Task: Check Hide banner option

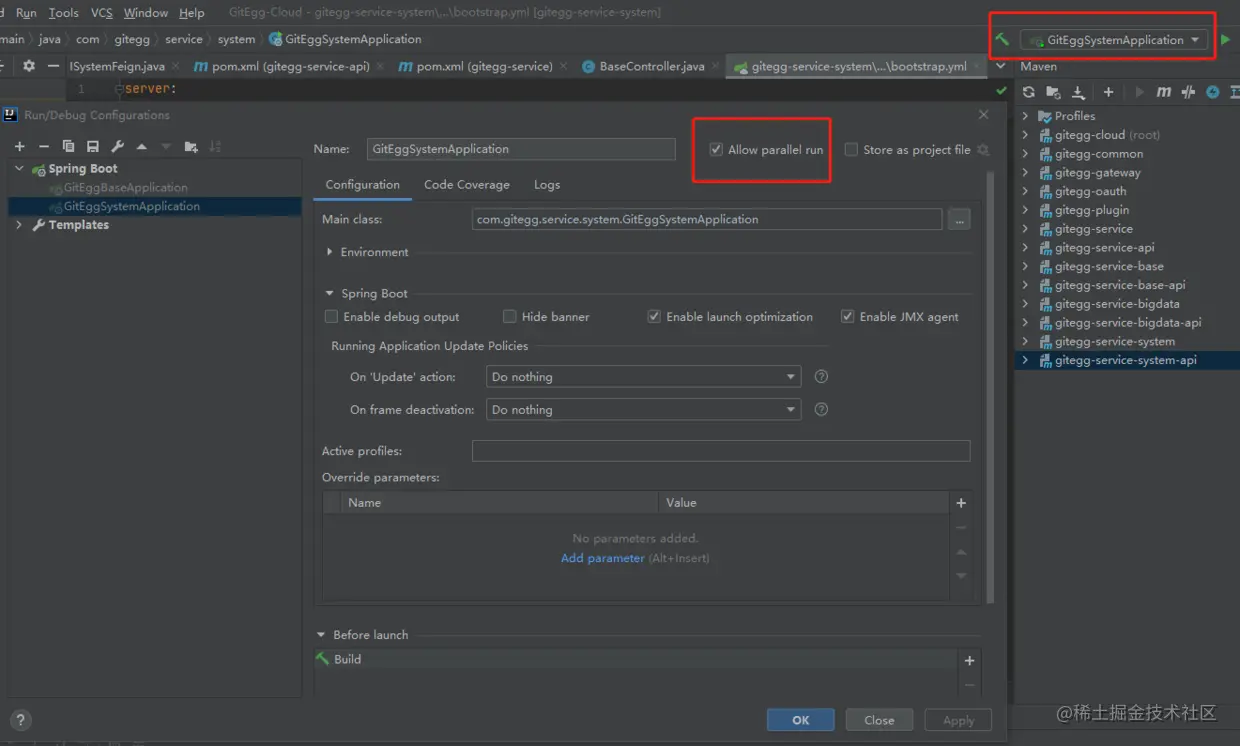Action: [509, 316]
